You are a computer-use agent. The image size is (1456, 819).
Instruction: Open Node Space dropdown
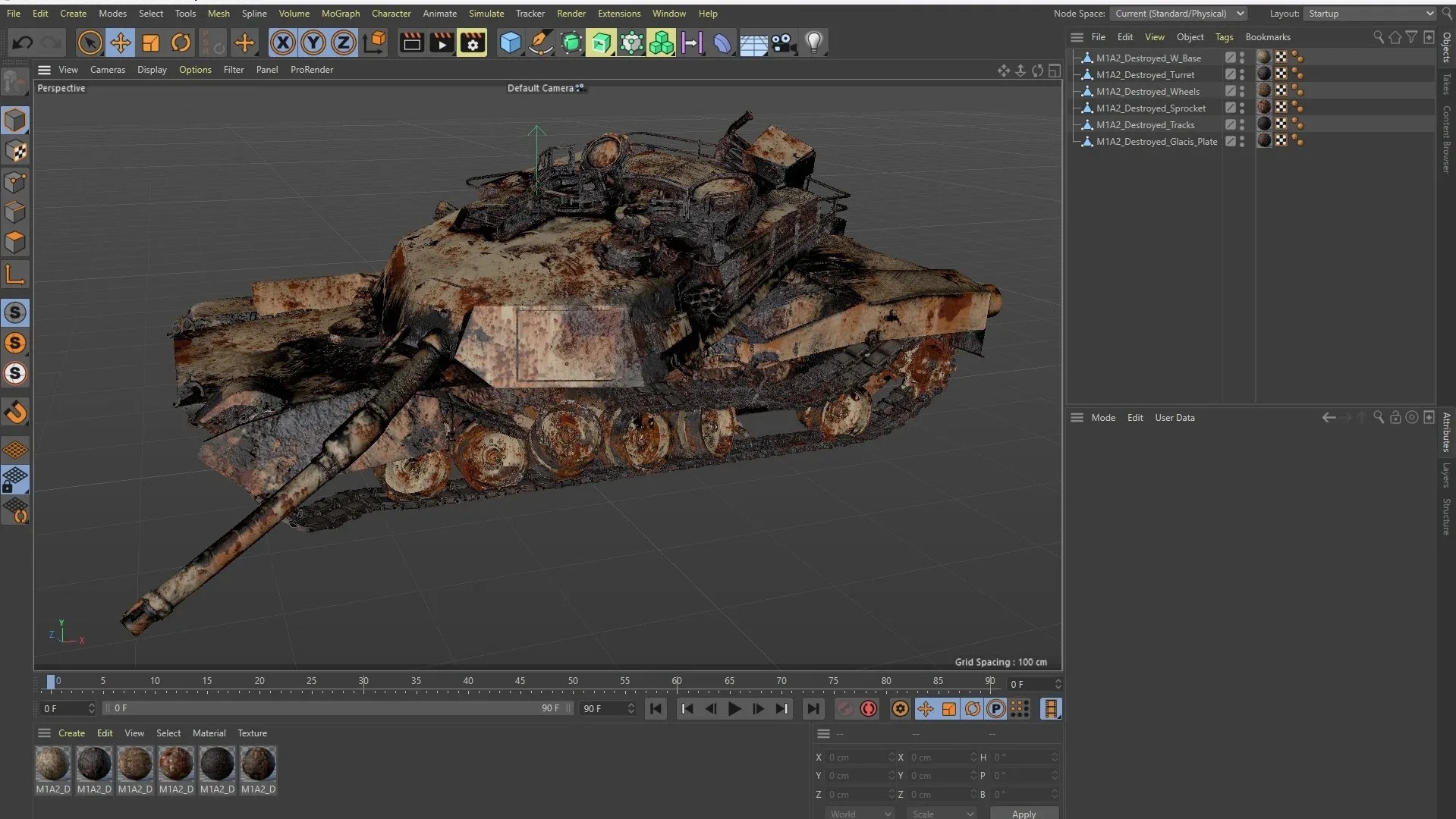click(1178, 14)
